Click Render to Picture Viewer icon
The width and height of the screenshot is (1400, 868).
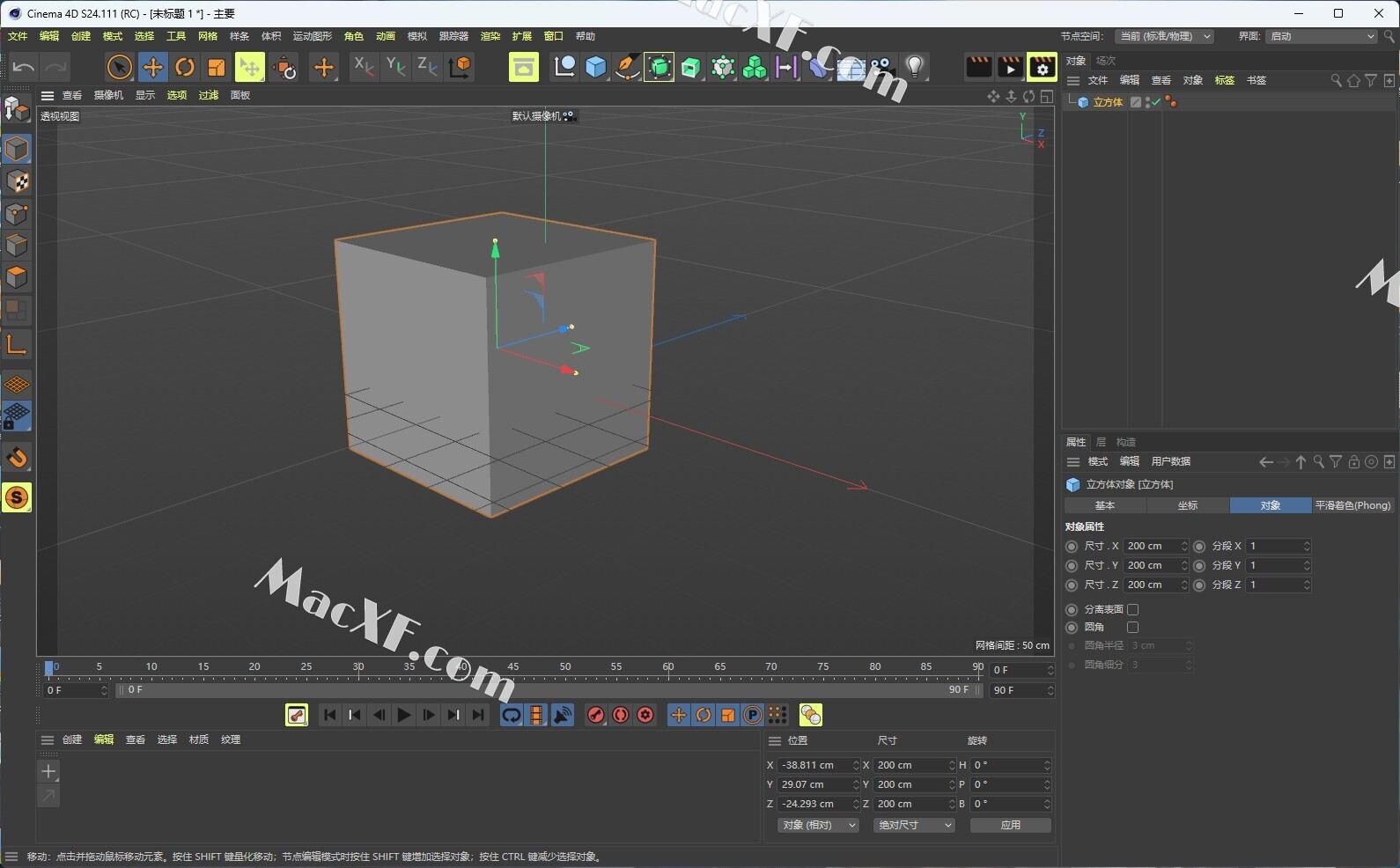(x=1010, y=67)
